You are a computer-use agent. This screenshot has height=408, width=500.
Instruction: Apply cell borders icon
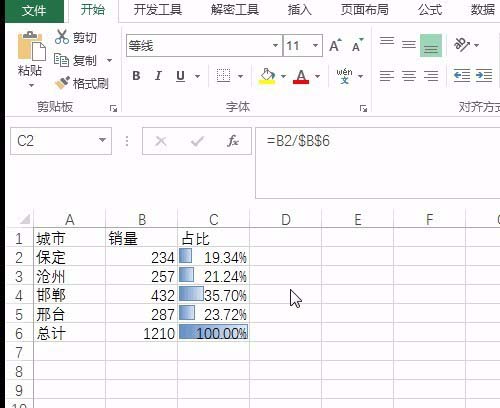223,76
